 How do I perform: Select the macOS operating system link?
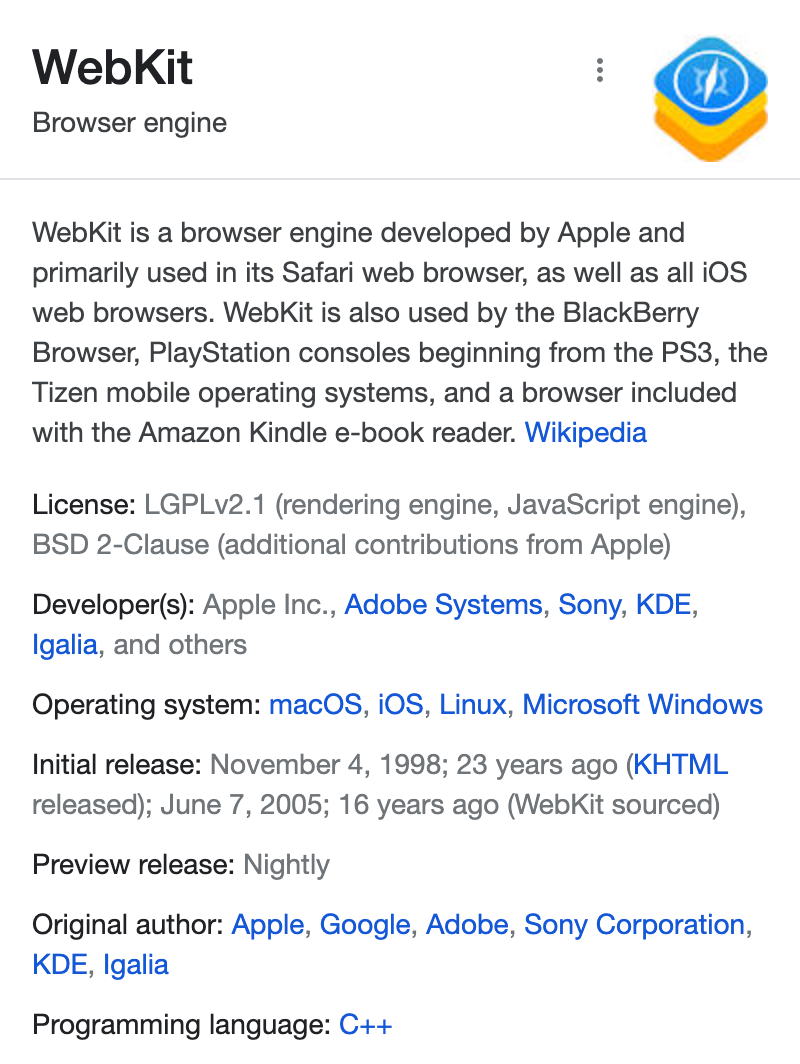[x=316, y=704]
